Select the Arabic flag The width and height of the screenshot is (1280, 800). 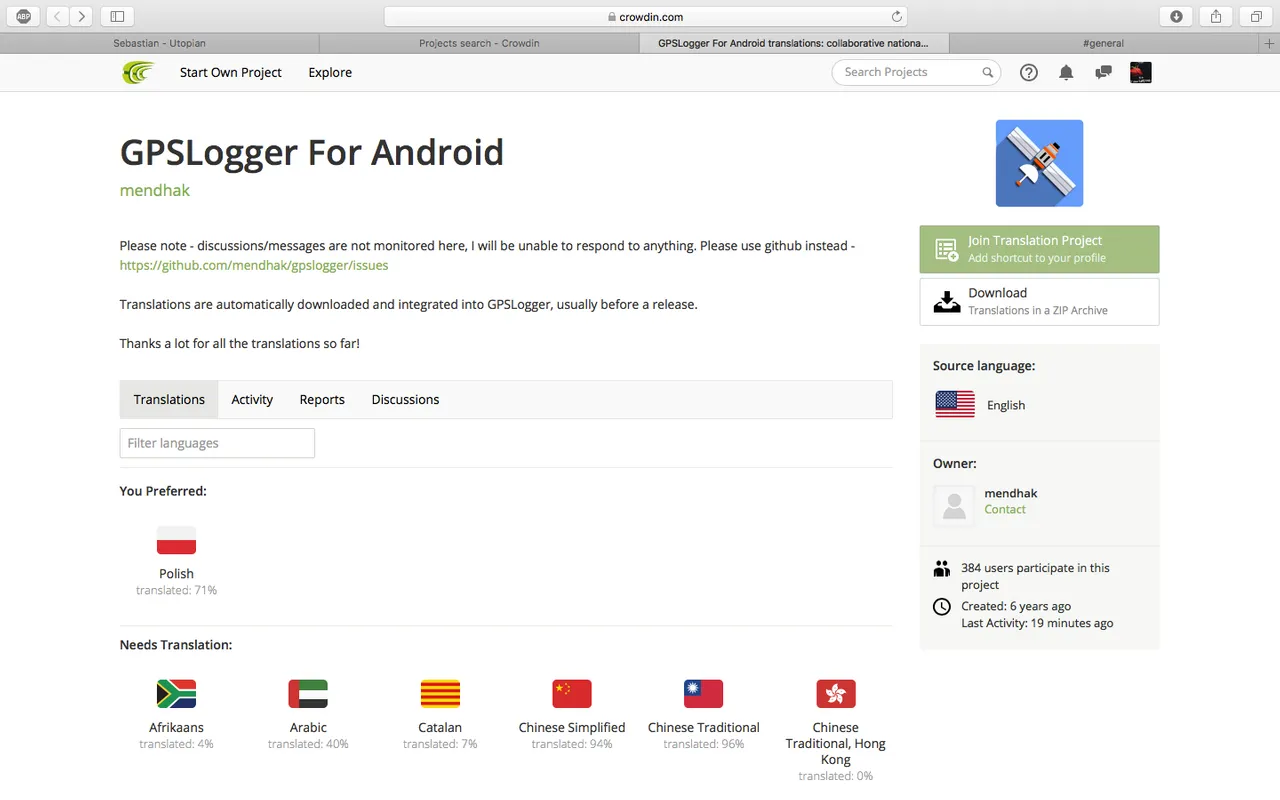tap(308, 694)
